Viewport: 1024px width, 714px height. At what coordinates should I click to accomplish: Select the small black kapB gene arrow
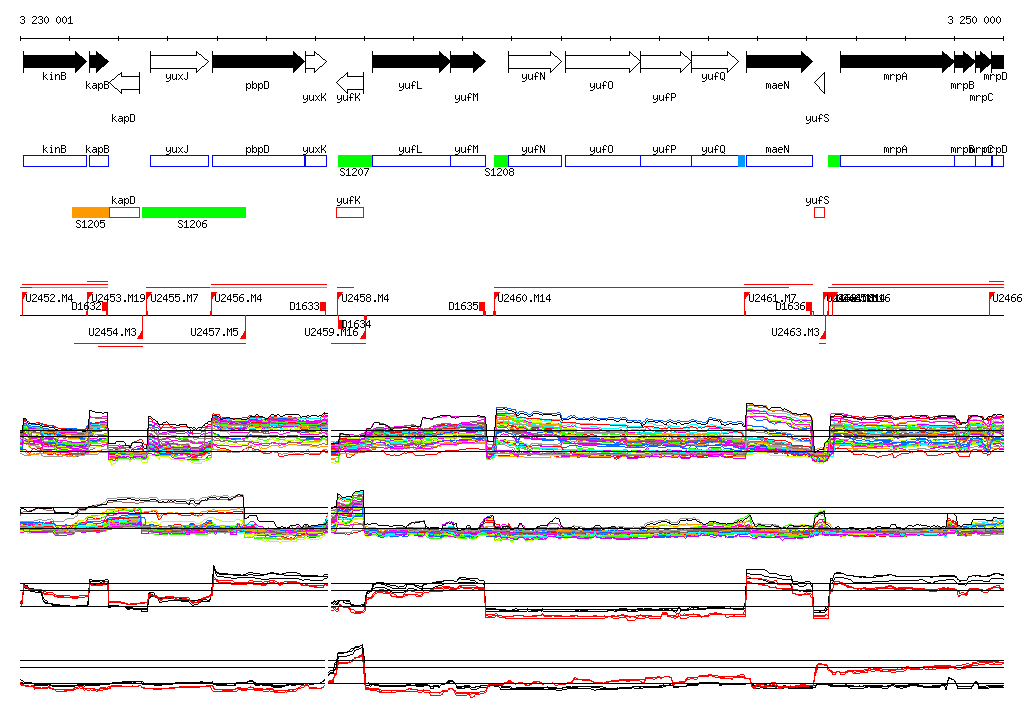pyautogui.click(x=99, y=62)
